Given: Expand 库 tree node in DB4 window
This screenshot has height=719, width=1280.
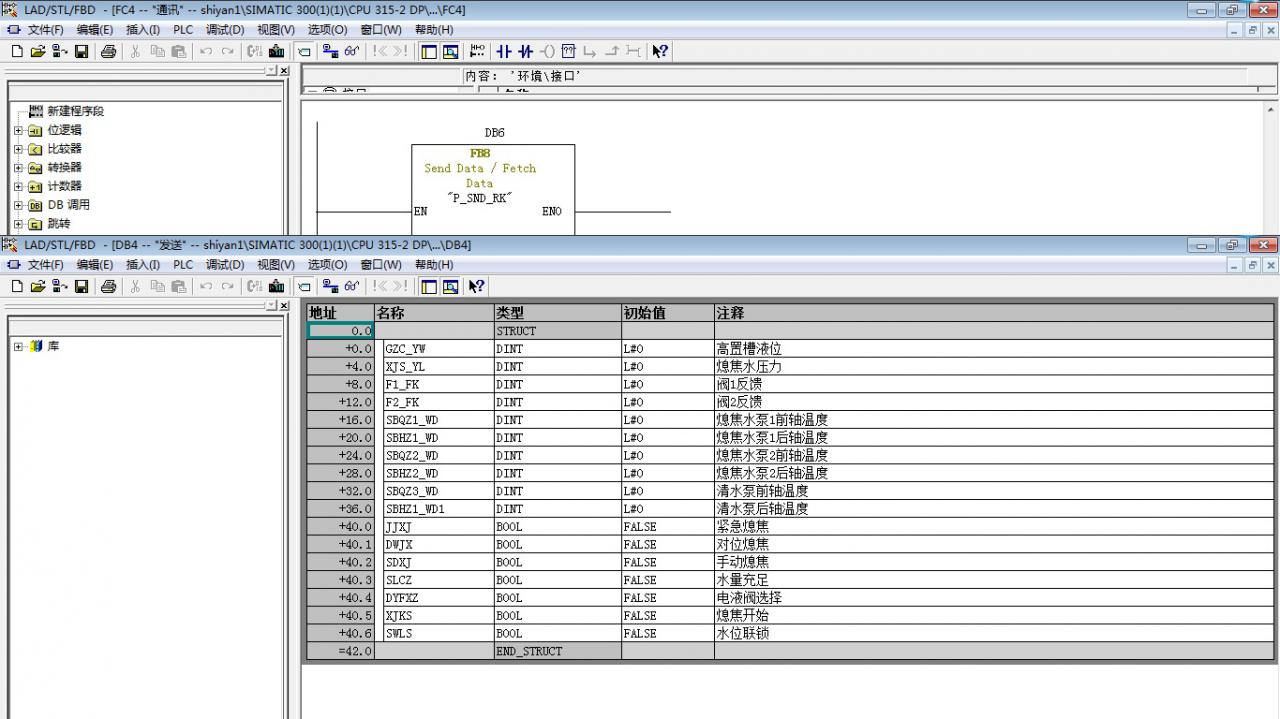Looking at the screenshot, I should click(x=18, y=346).
